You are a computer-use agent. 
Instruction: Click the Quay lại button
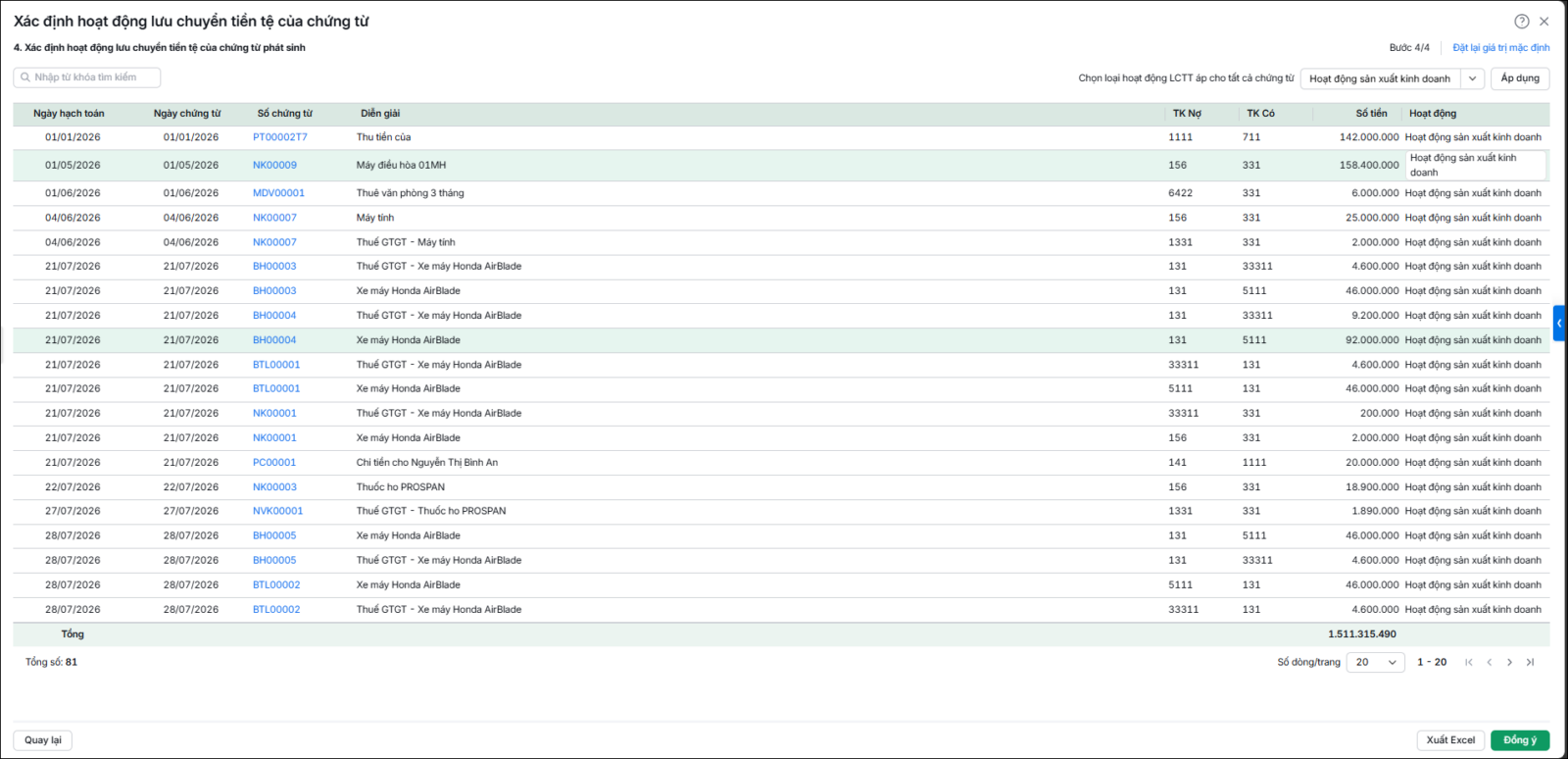click(x=43, y=740)
